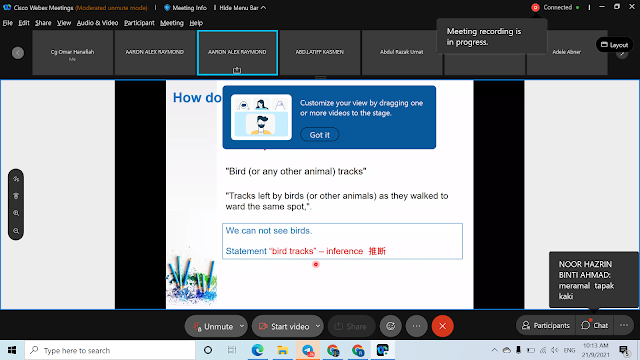Open the Windows Start menu
The width and height of the screenshot is (640, 360).
[x=12, y=350]
